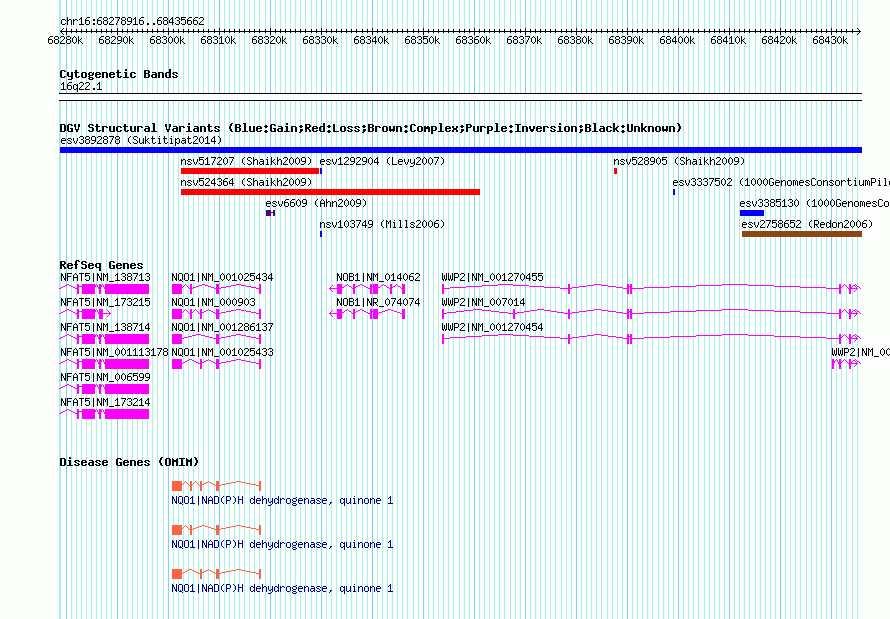Select the brown esv2758652 complex variant bar
Screen dimensions: 890x619
[802, 234]
